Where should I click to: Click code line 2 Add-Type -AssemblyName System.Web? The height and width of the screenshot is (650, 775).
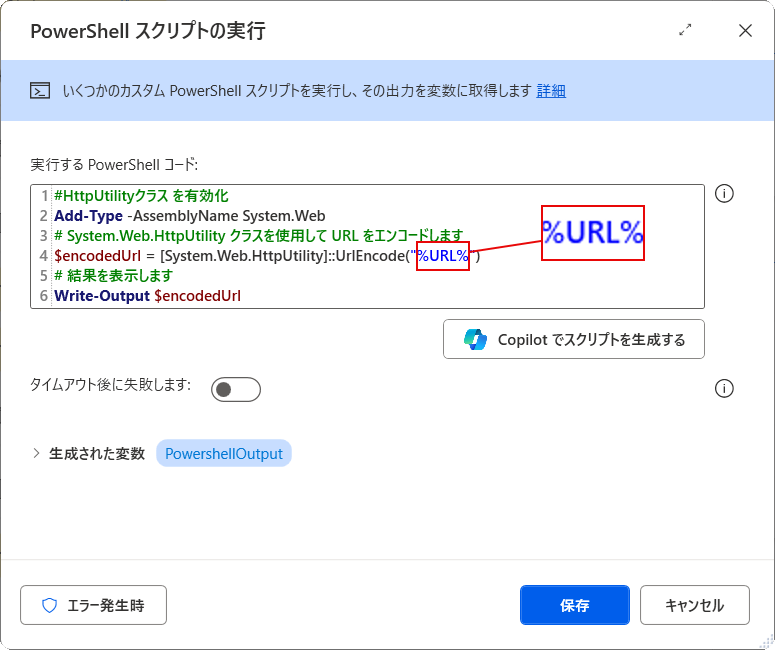pyautogui.click(x=190, y=216)
